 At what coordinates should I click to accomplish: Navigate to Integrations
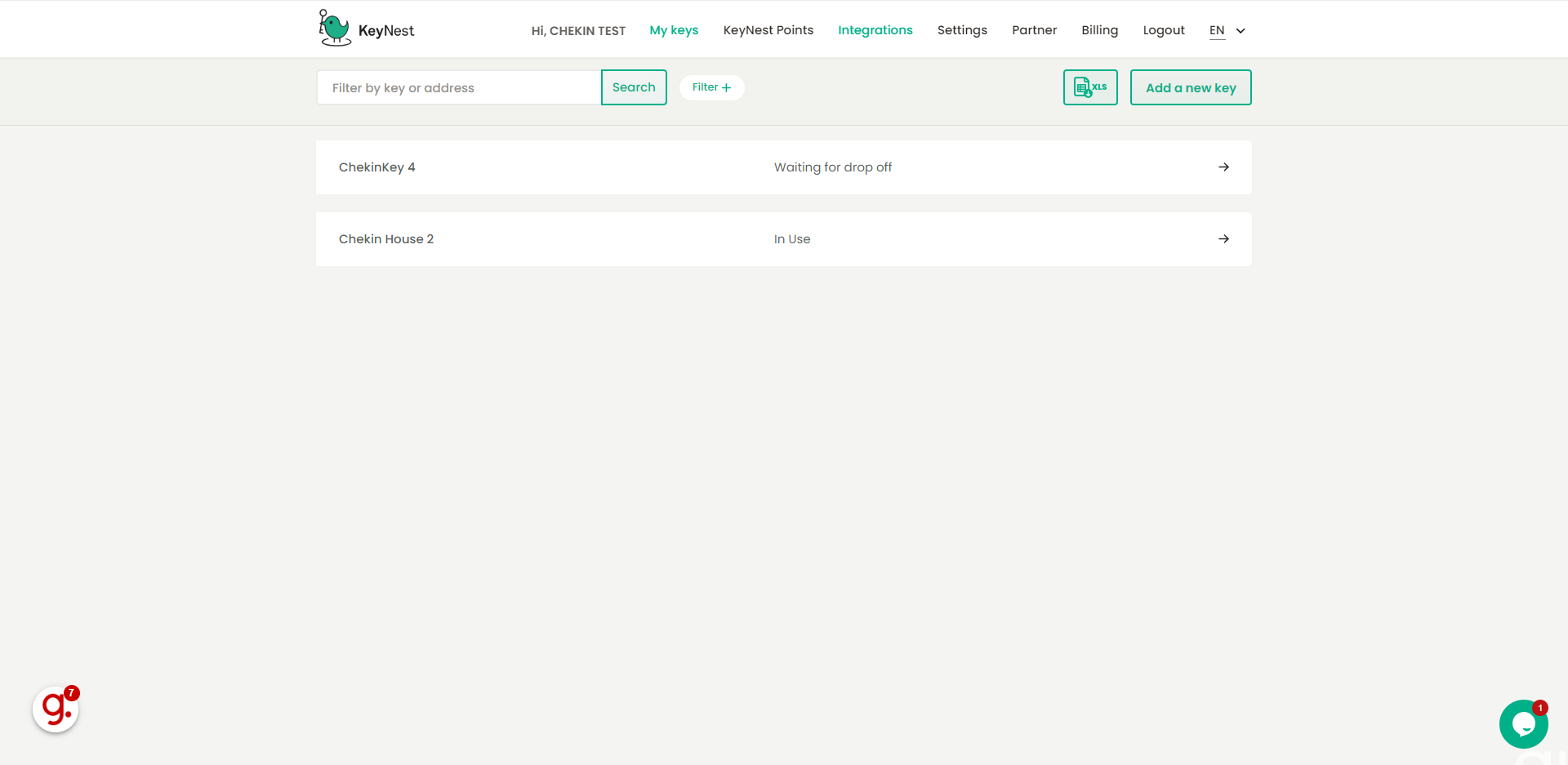[875, 30]
